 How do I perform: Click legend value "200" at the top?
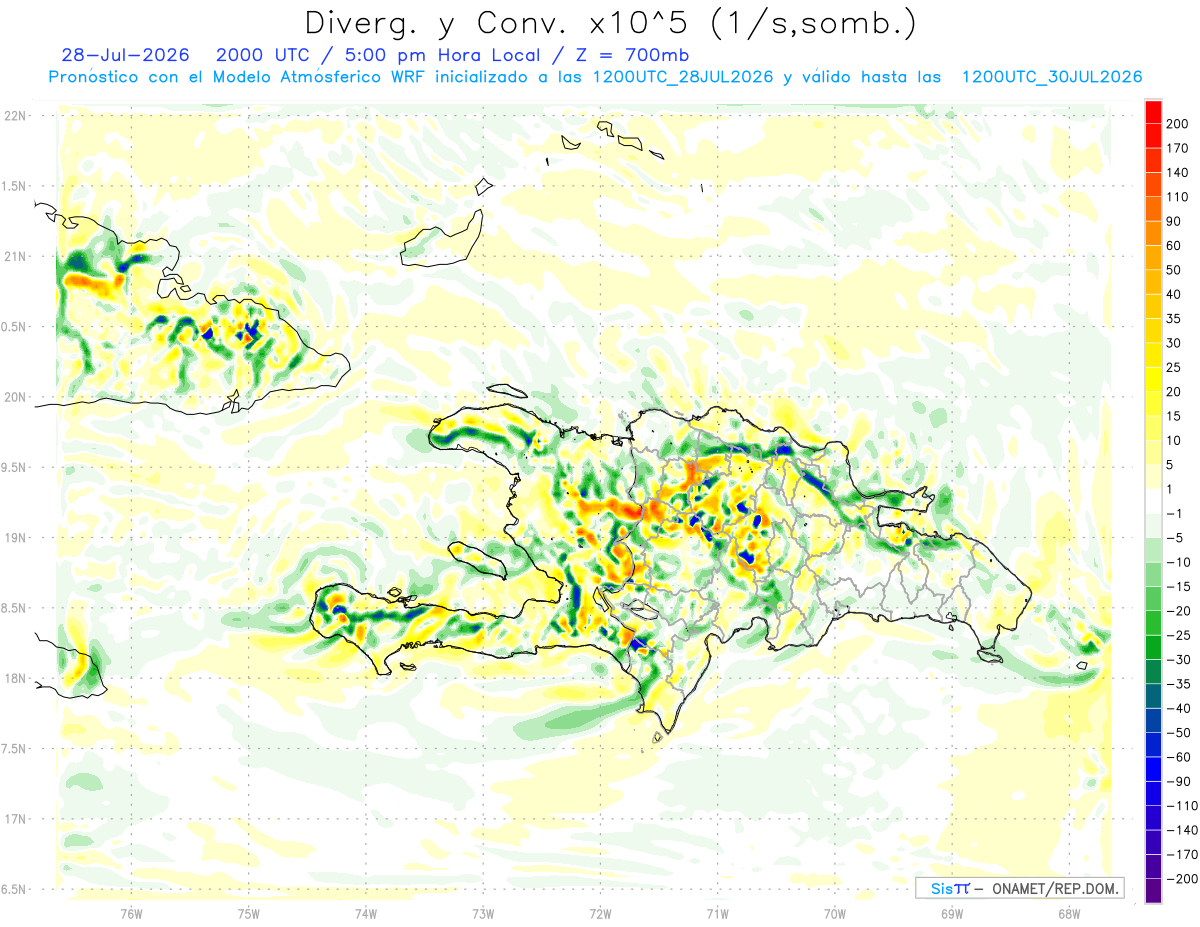point(1178,124)
